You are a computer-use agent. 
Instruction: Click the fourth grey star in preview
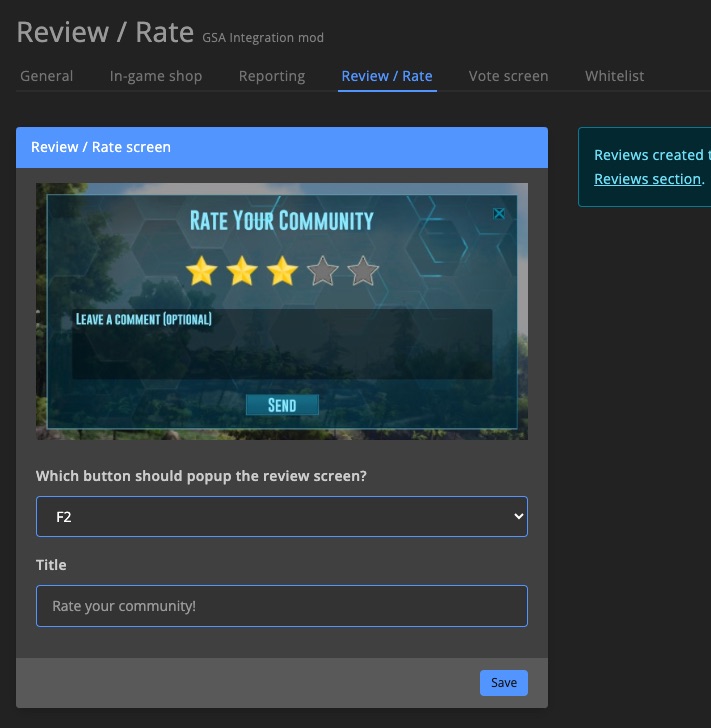[x=323, y=271]
